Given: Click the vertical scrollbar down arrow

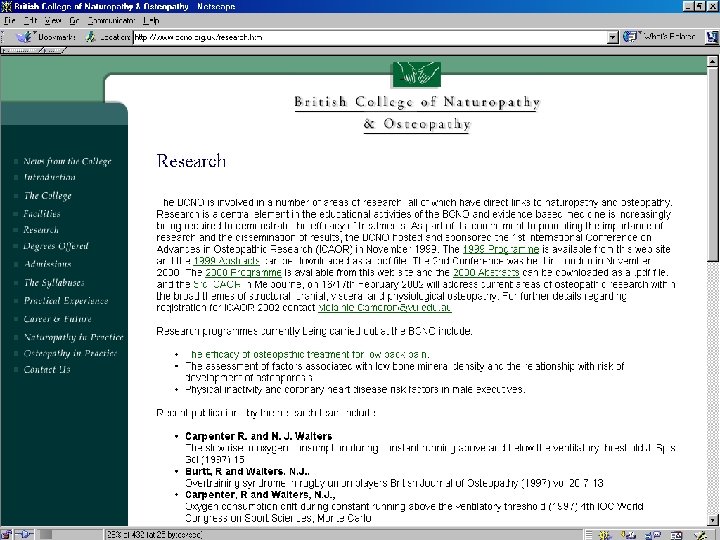Looking at the screenshot, I should click(713, 520).
